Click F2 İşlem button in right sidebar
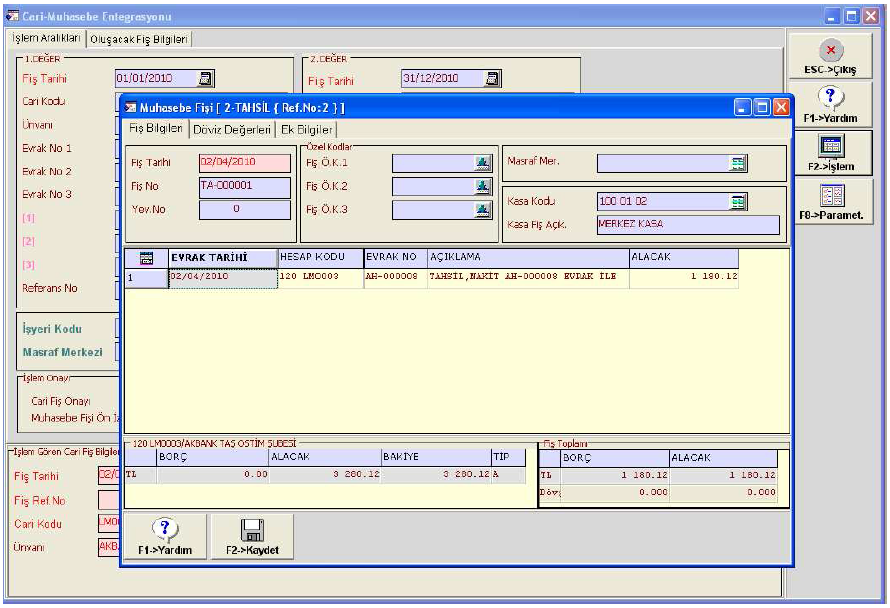This screenshot has height=608, width=890. (831, 153)
